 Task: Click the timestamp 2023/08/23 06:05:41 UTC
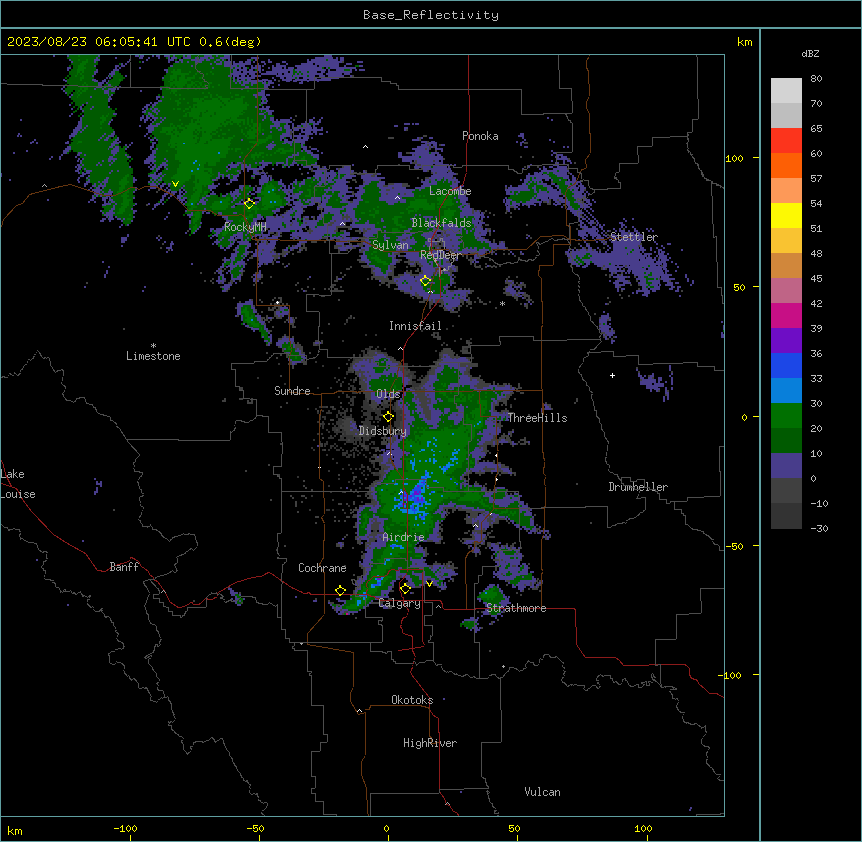(x=98, y=42)
